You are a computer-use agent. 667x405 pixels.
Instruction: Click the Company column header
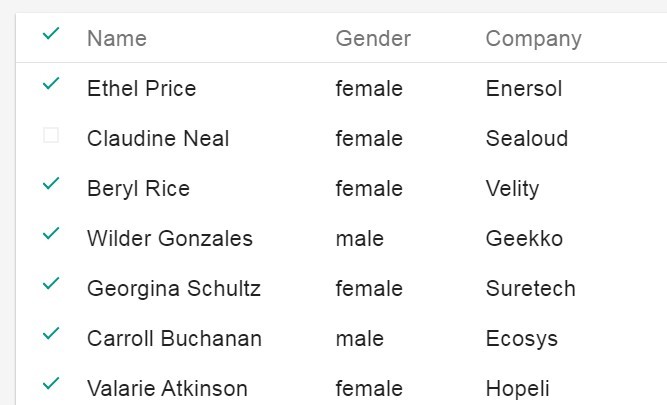pyautogui.click(x=533, y=39)
